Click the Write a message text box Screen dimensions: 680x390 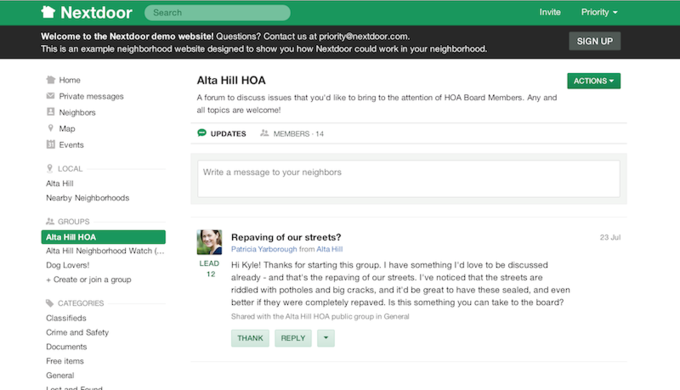click(x=409, y=179)
